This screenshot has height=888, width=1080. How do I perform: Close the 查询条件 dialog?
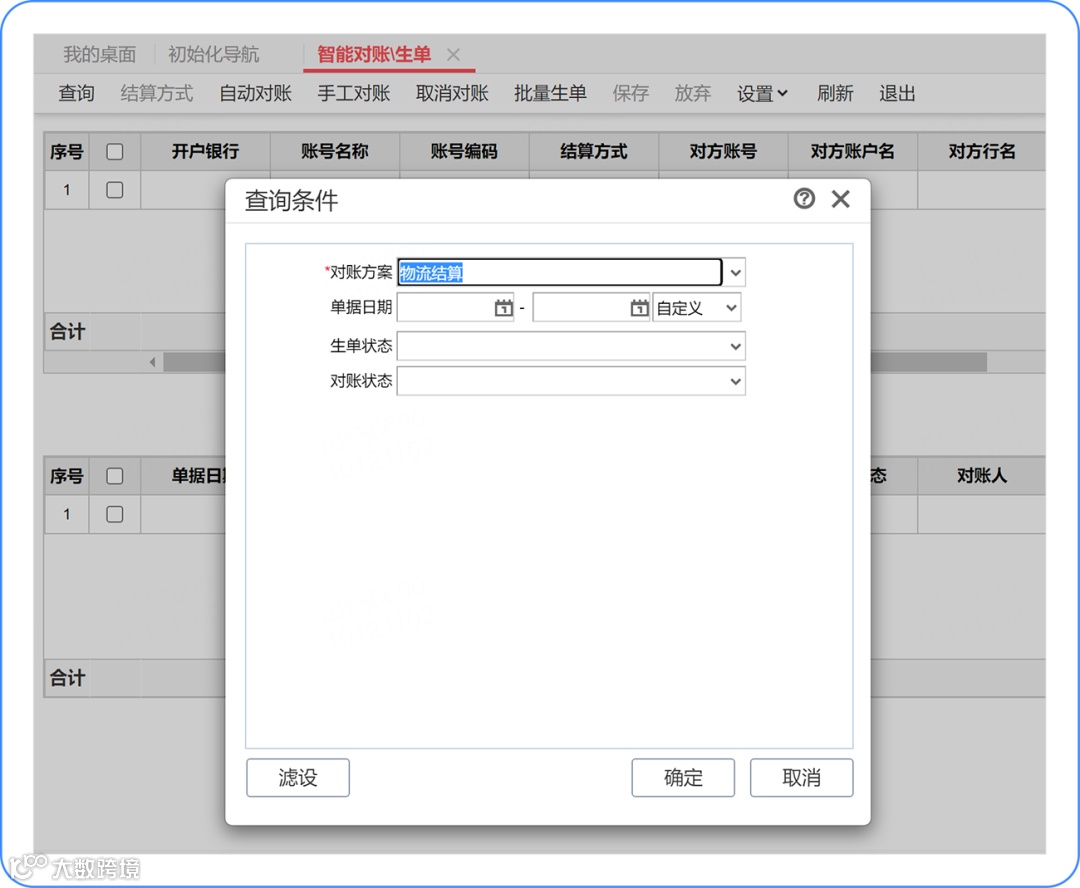[x=840, y=199]
